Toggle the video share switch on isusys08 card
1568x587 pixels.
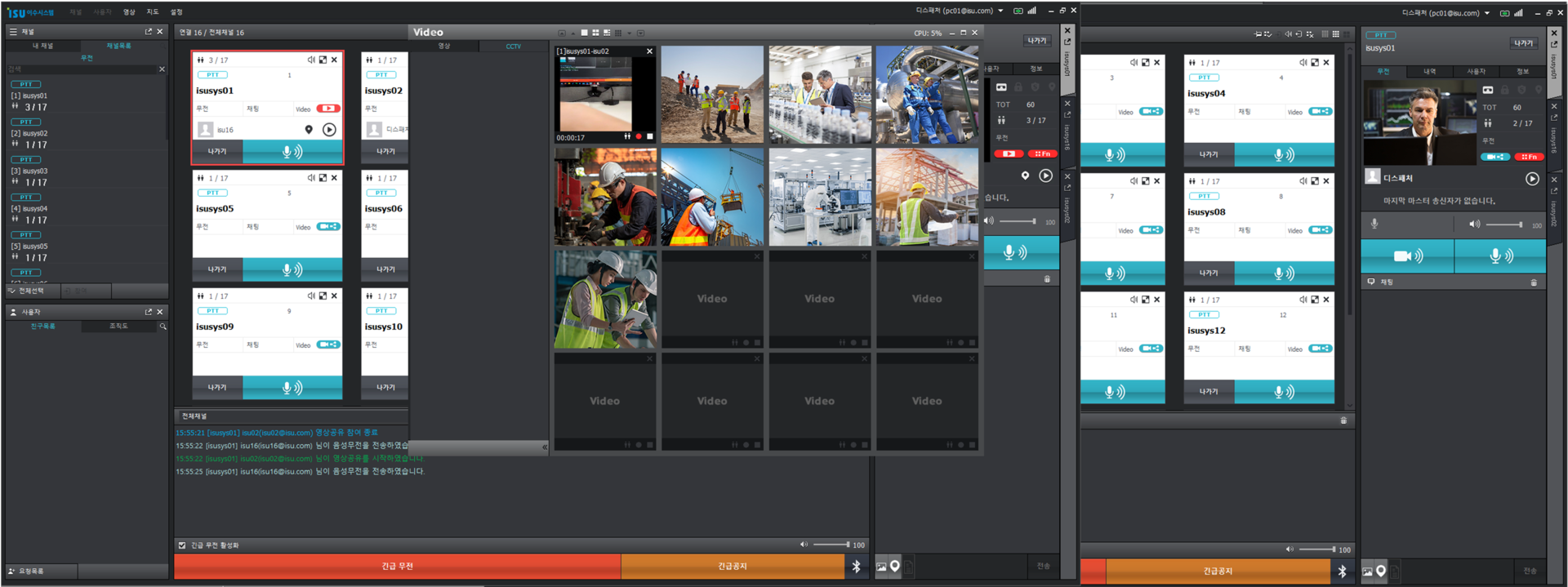1320,230
